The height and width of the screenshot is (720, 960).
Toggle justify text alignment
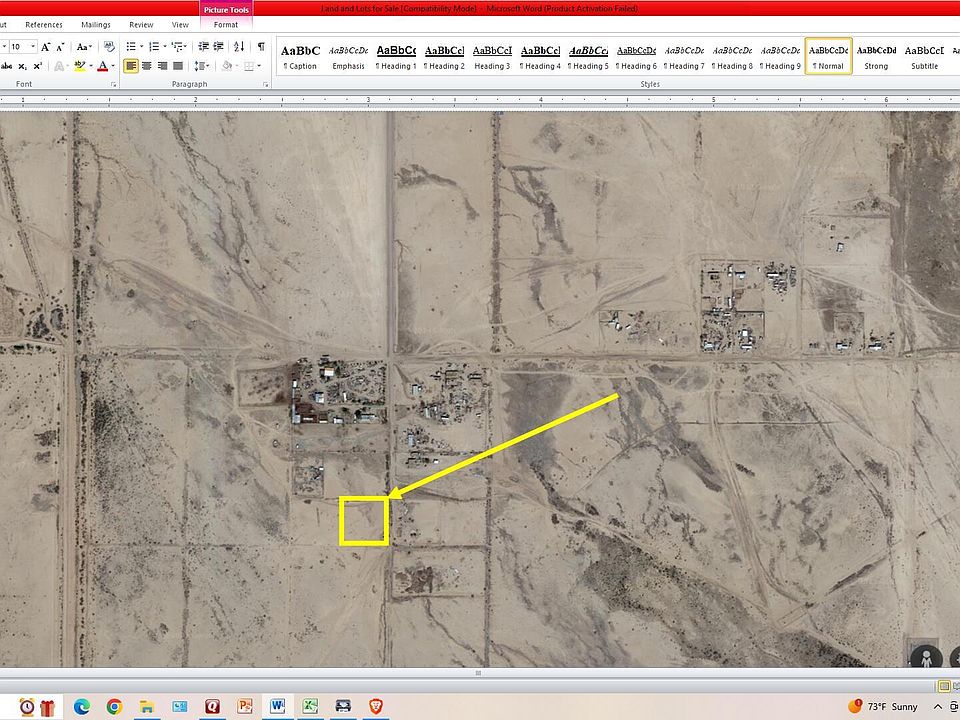tap(178, 66)
